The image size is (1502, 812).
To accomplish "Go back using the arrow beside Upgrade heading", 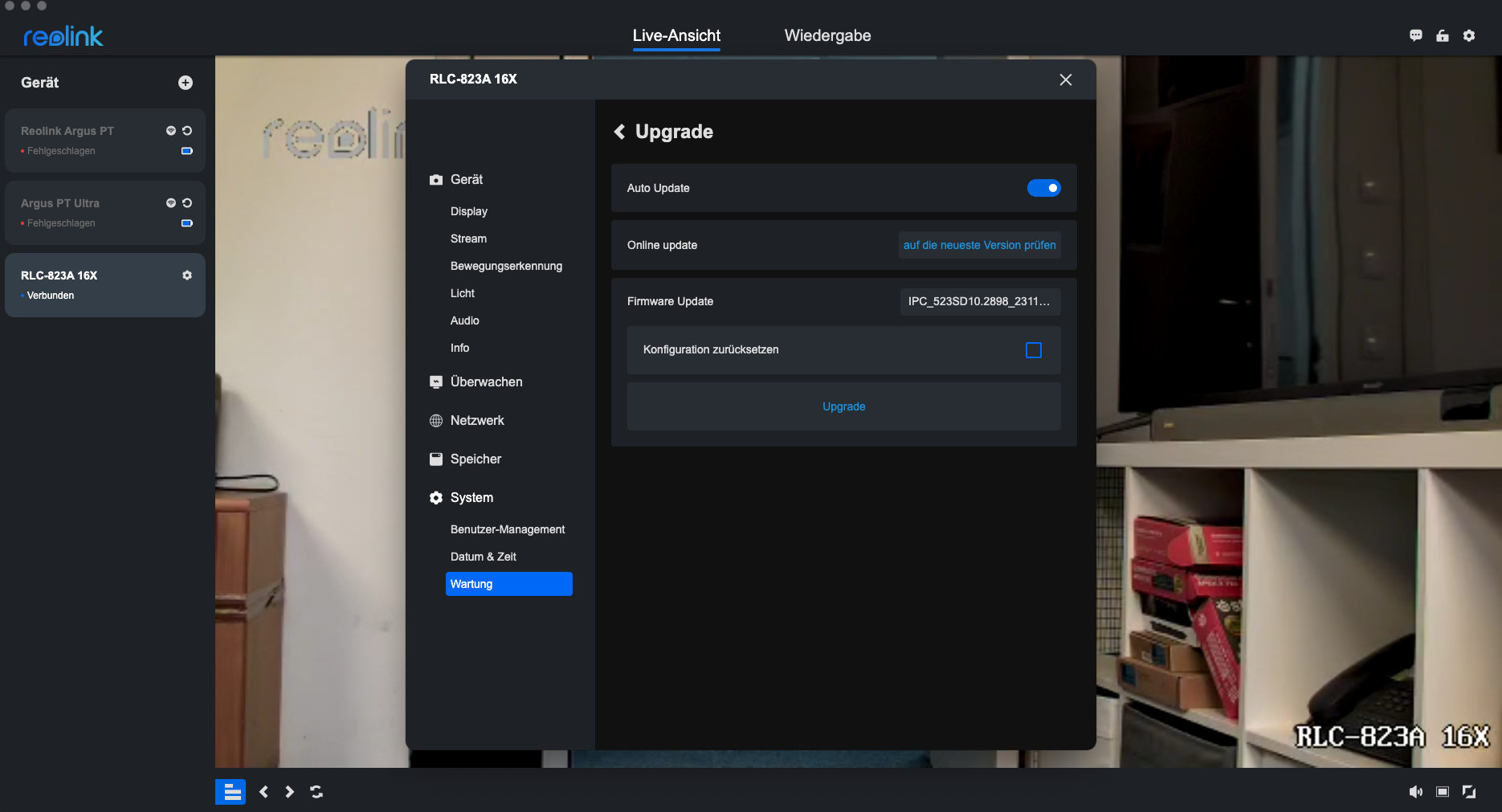I will (619, 132).
